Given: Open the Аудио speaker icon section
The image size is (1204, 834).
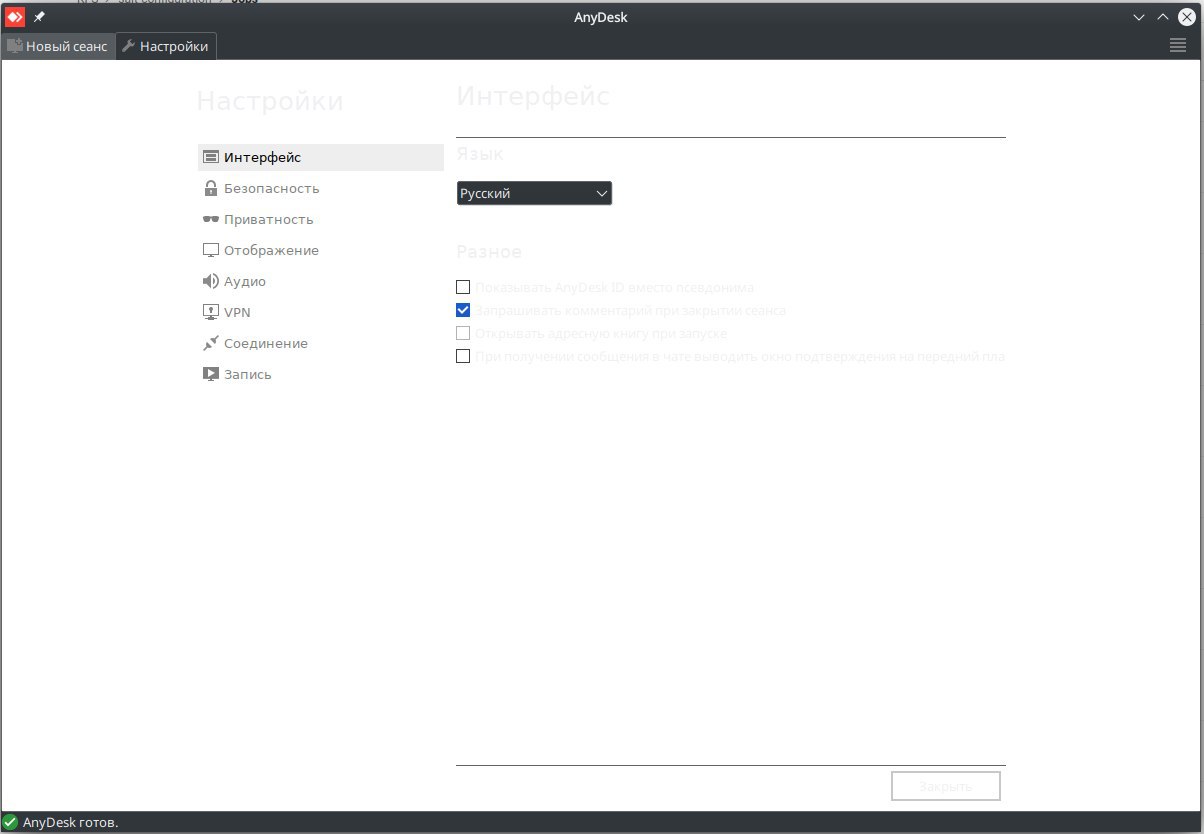Looking at the screenshot, I should (211, 281).
